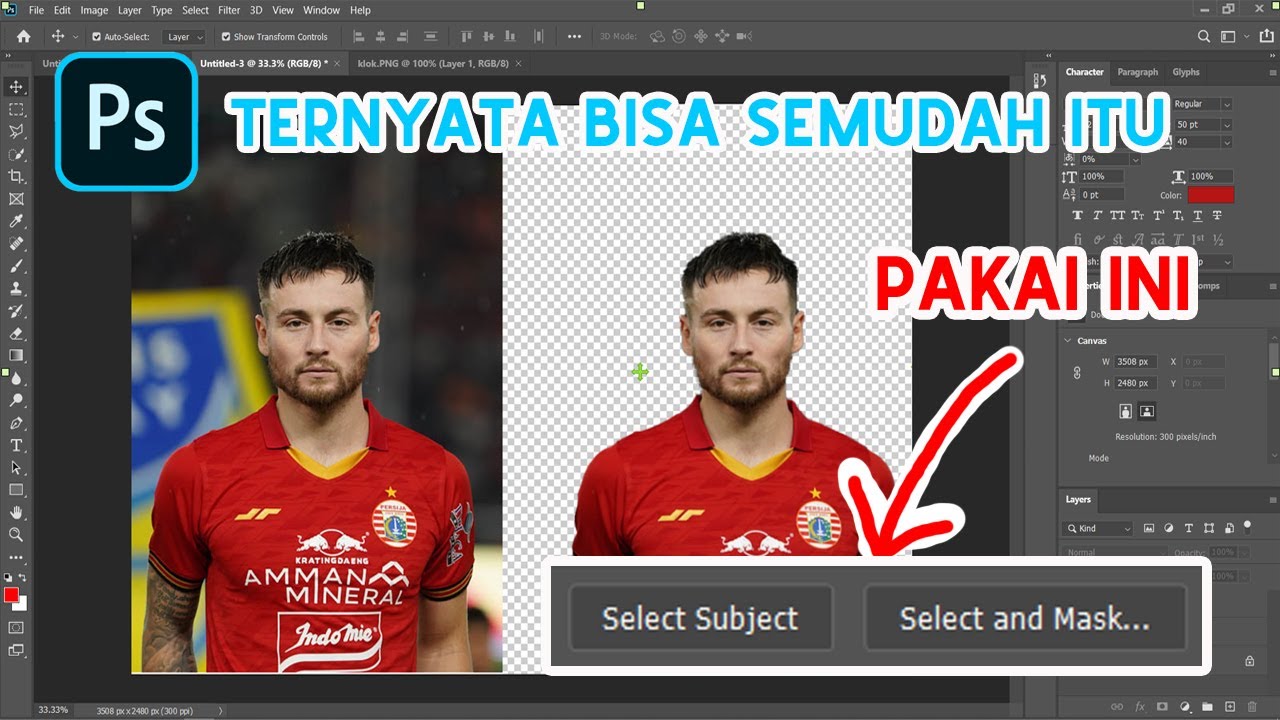
Task: Select landscape canvas orientation button
Action: pos(1147,410)
